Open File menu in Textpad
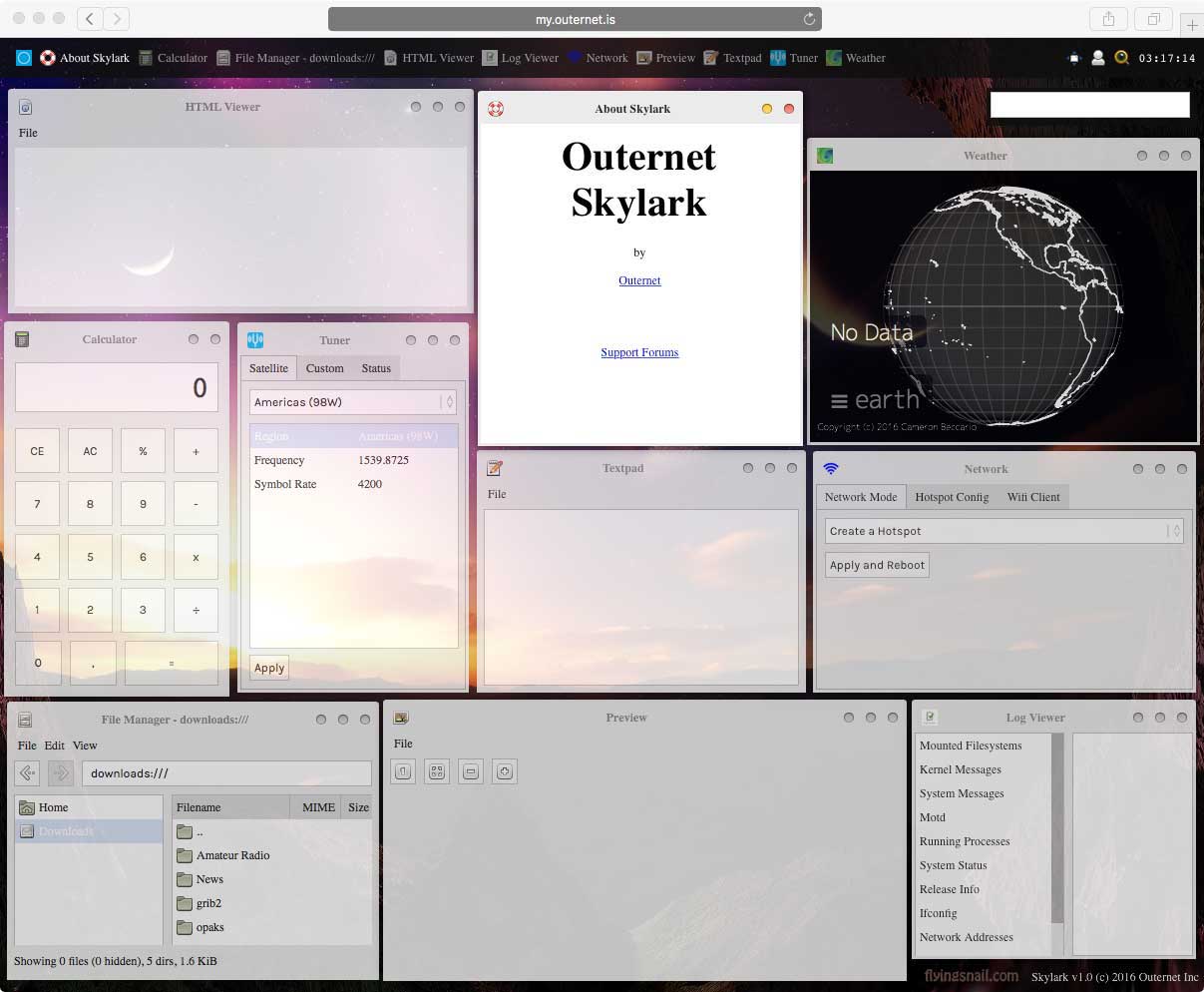Viewport: 1204px width, 992px height. (x=497, y=494)
